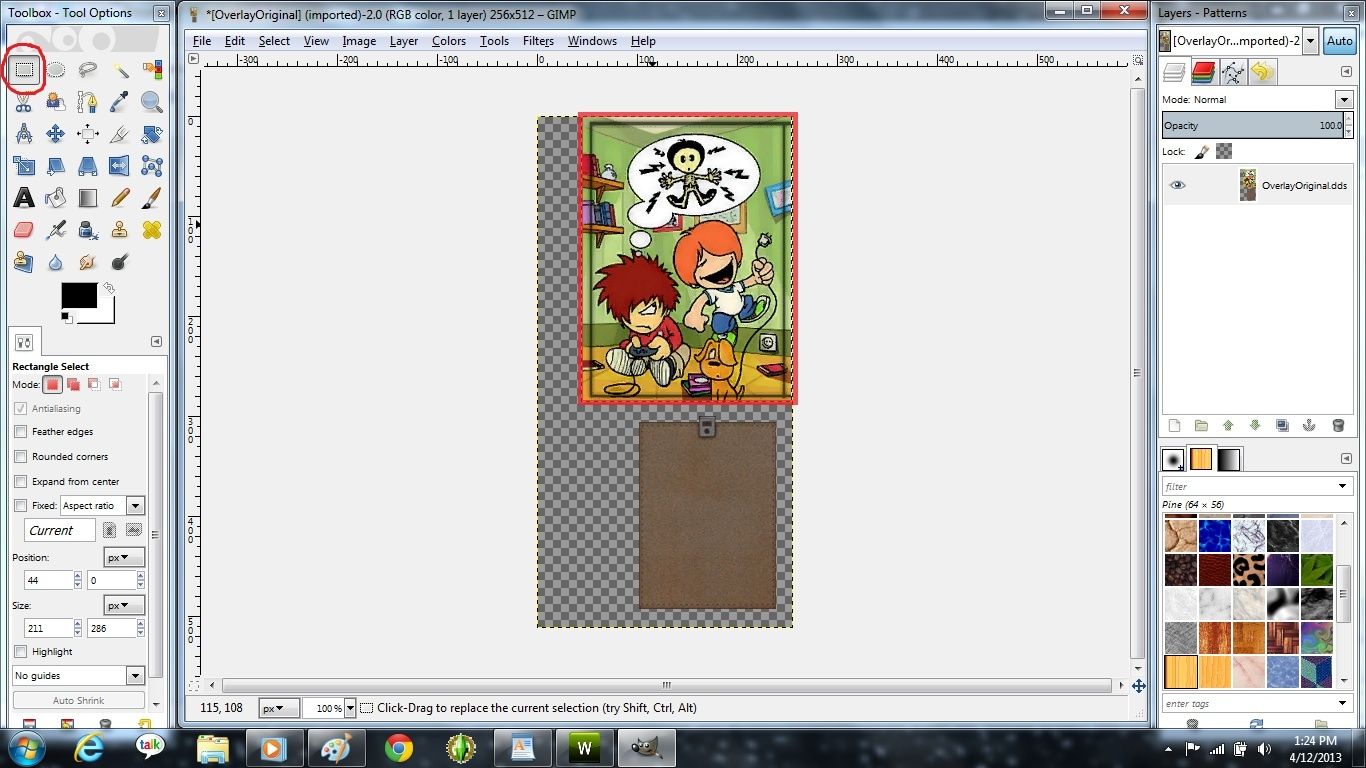Enable the Highlight checkbox

(x=21, y=652)
